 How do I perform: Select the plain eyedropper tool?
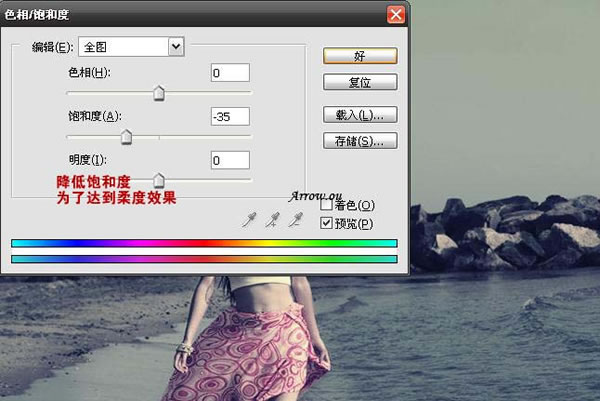coord(249,220)
